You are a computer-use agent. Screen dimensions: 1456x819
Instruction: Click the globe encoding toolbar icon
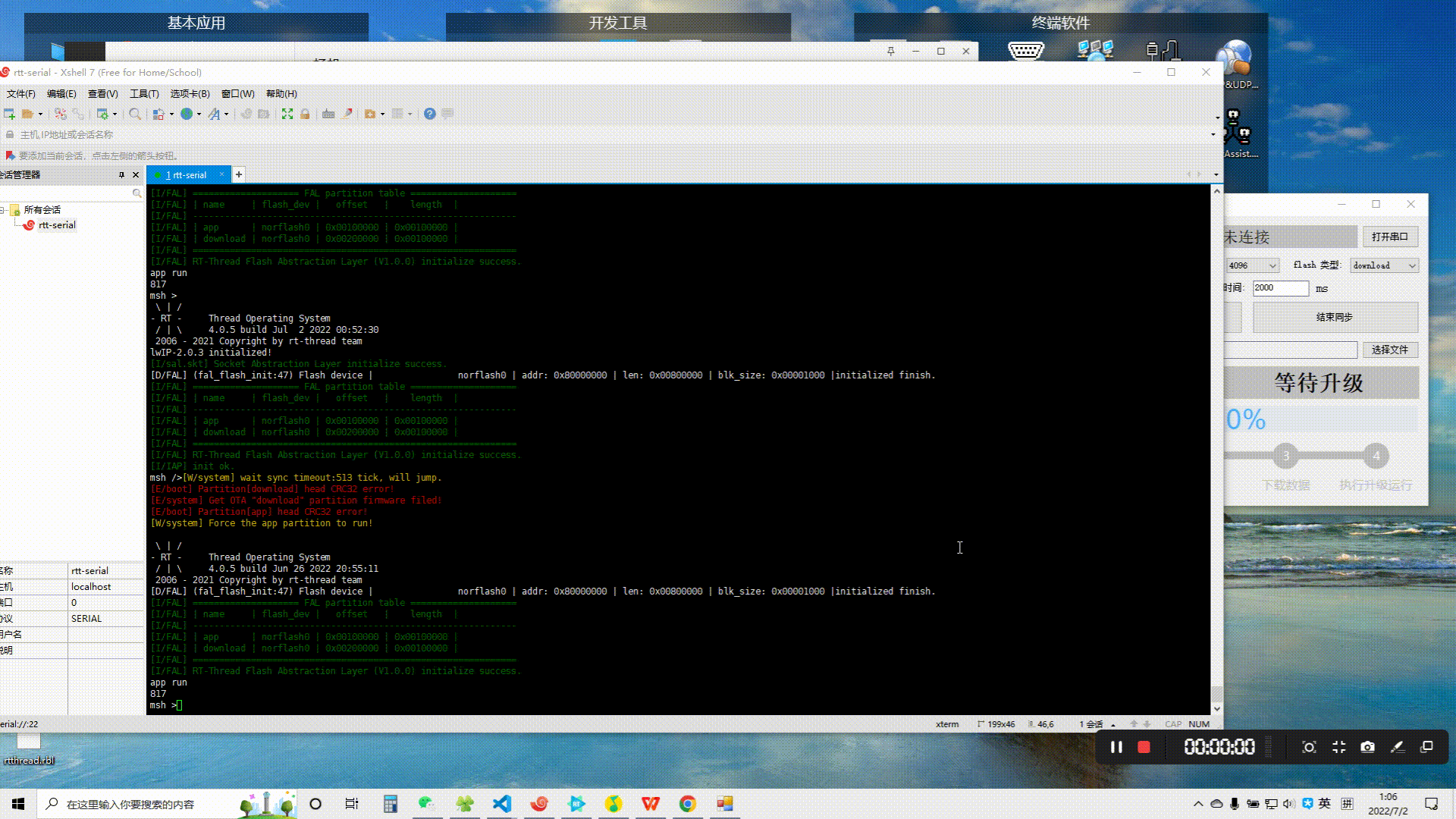[x=187, y=114]
